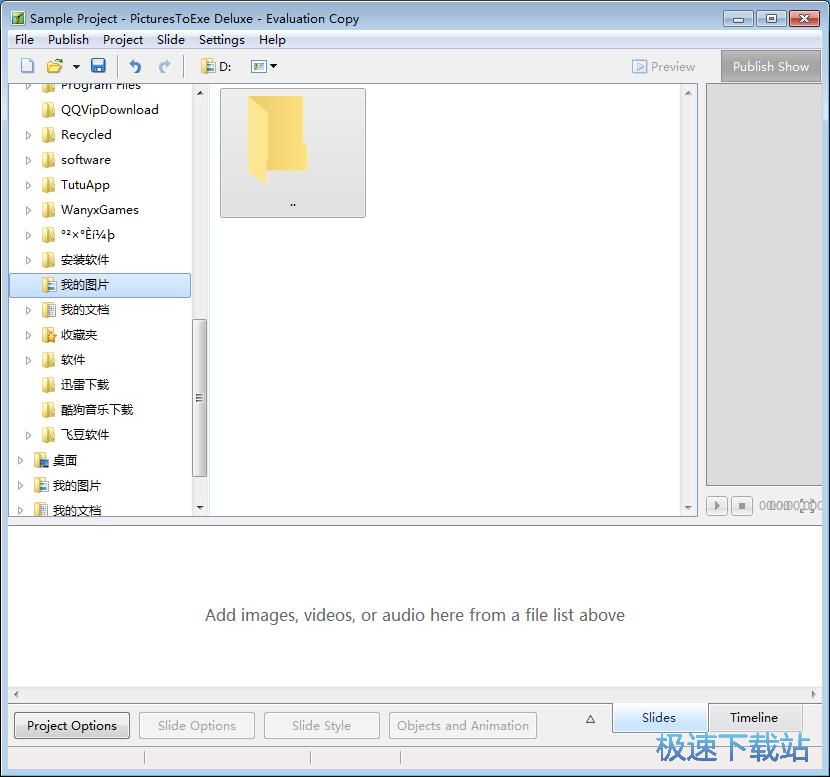Open the Publish menu
Image resolution: width=830 pixels, height=777 pixels.
[x=68, y=40]
